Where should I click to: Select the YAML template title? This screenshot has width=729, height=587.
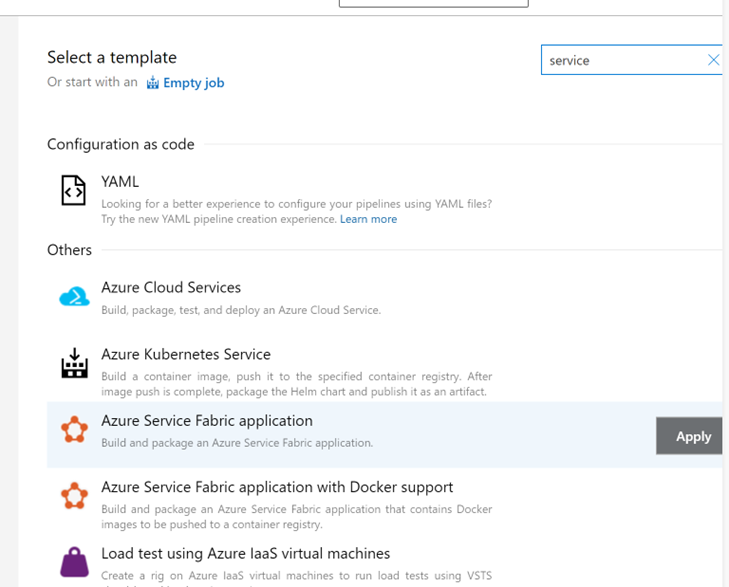tap(120, 182)
